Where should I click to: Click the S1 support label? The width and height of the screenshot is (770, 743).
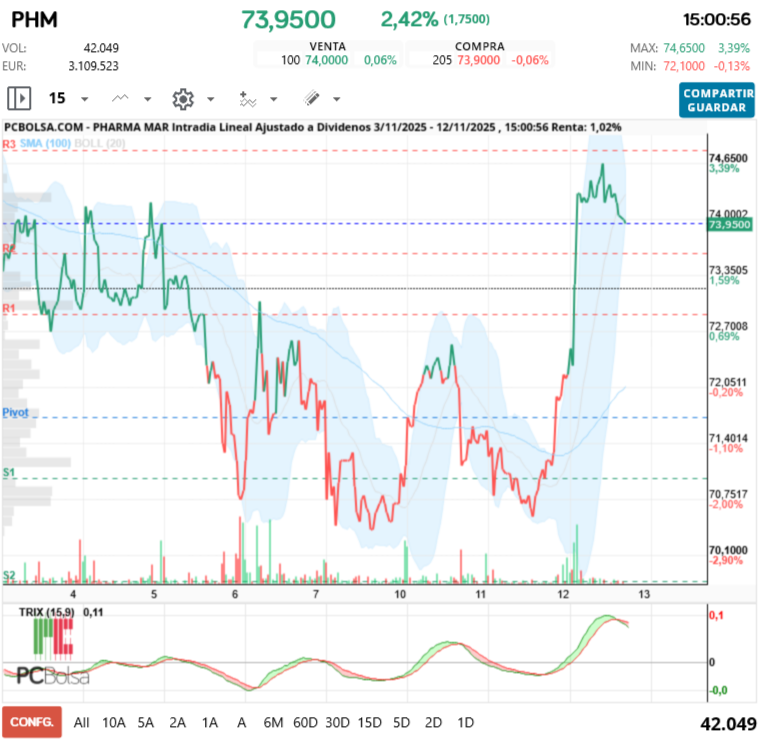tap(9, 472)
